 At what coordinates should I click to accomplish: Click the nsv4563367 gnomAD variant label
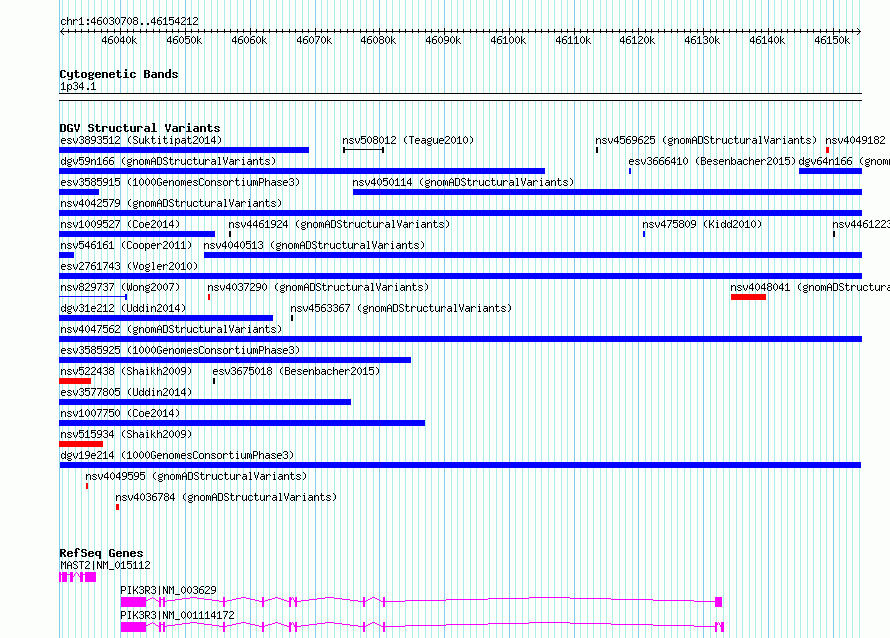(401, 308)
